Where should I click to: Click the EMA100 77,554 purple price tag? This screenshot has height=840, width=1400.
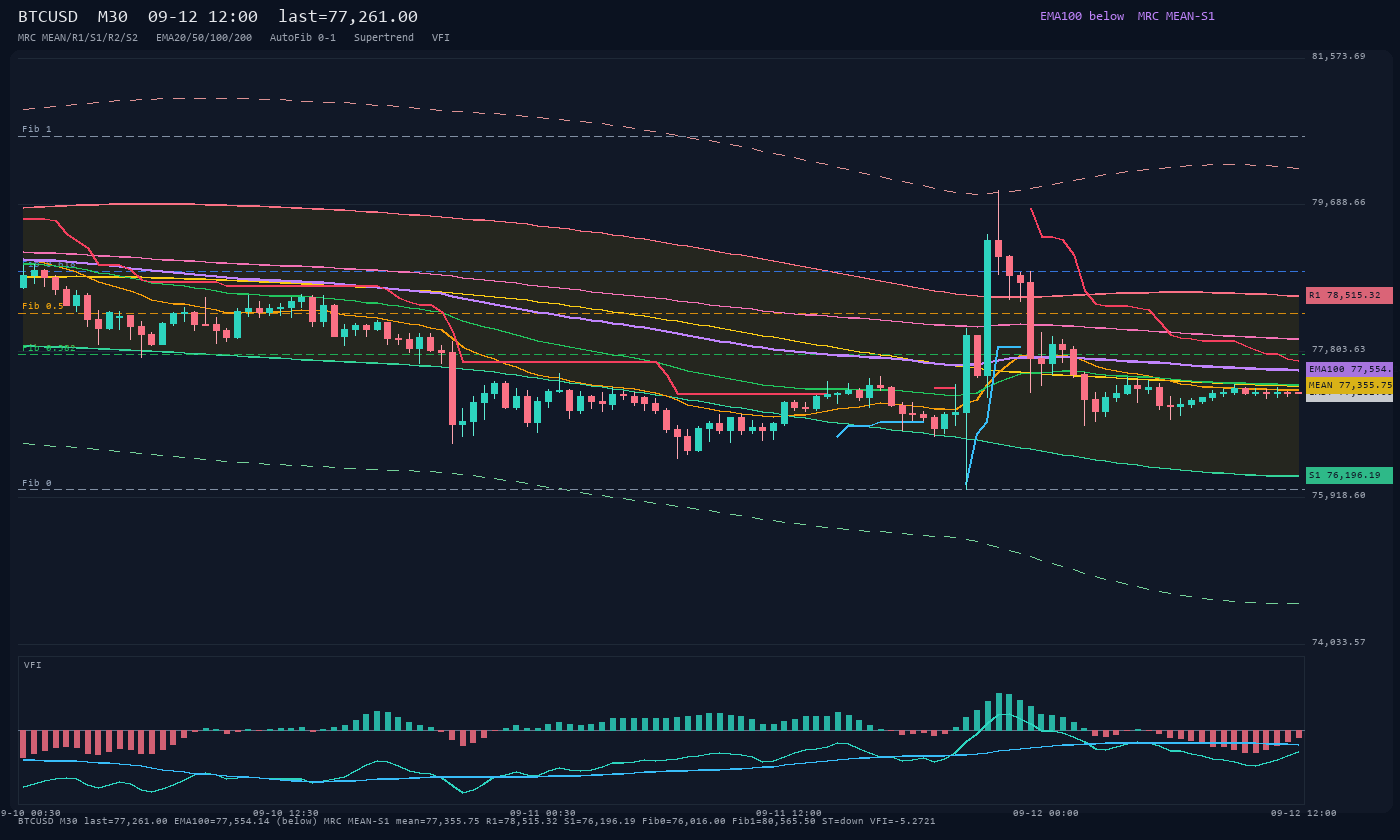[1349, 369]
